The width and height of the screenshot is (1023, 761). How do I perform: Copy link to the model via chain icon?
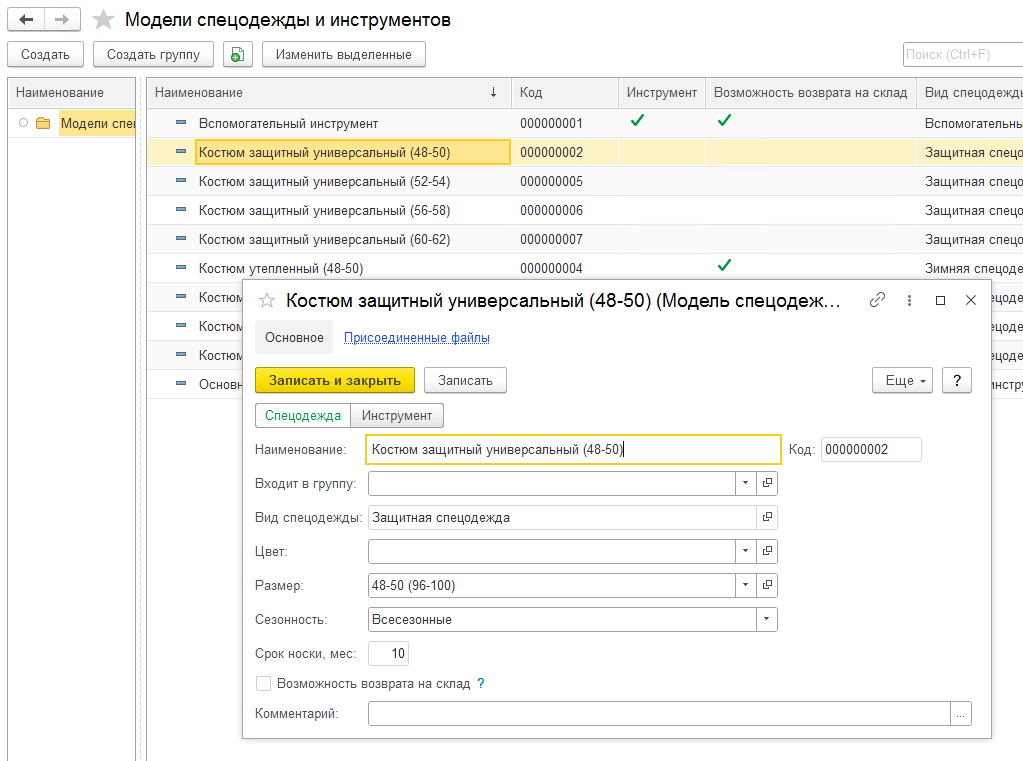pos(877,300)
